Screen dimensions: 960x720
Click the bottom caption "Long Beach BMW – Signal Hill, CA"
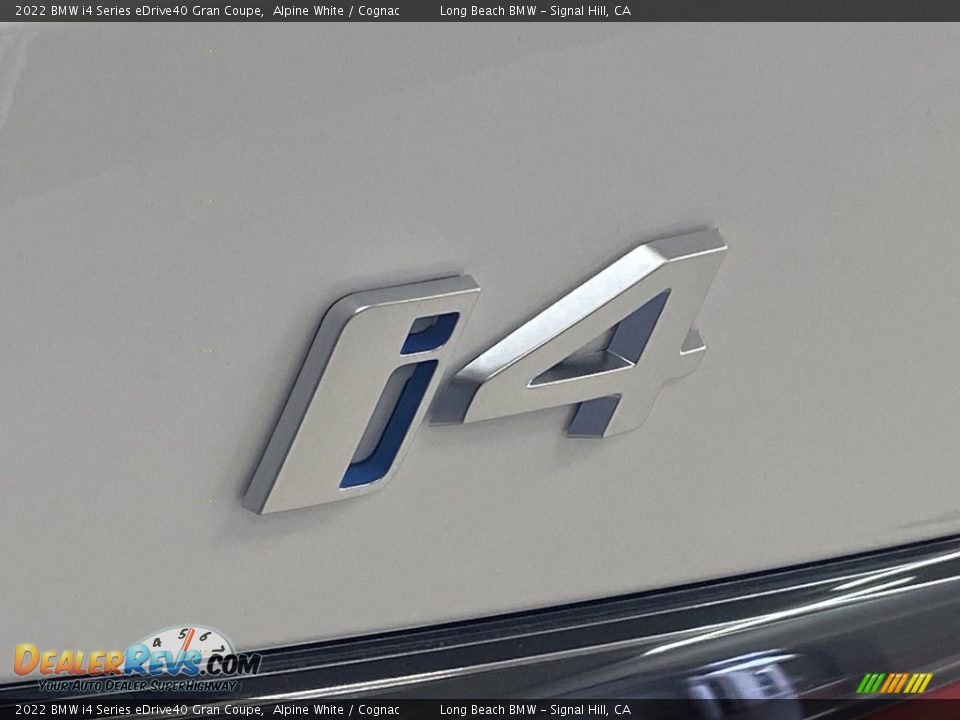pyautogui.click(x=535, y=710)
